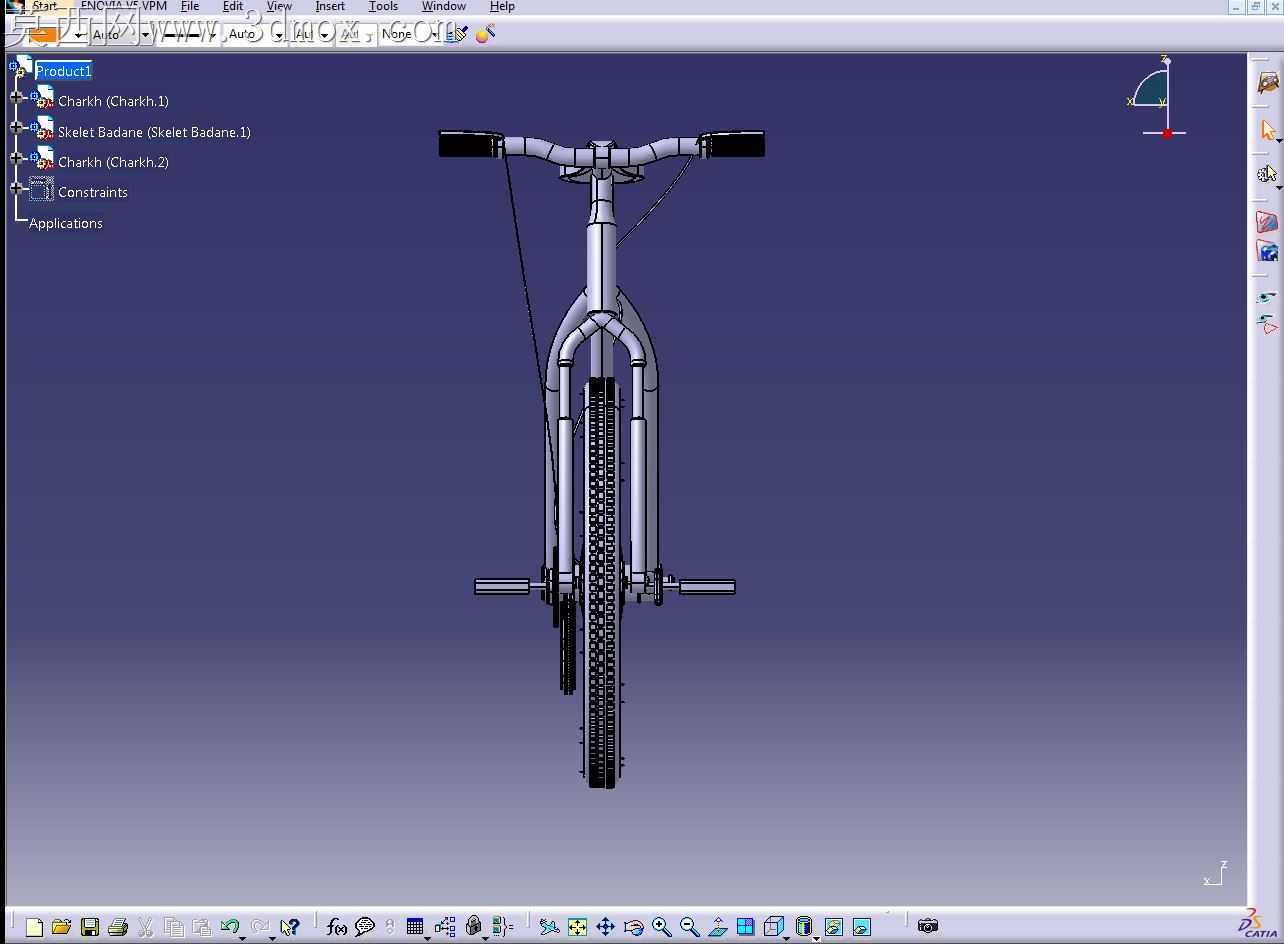This screenshot has width=1284, height=944.
Task: Paste with the clipboard Paste icon
Action: pyautogui.click(x=201, y=927)
